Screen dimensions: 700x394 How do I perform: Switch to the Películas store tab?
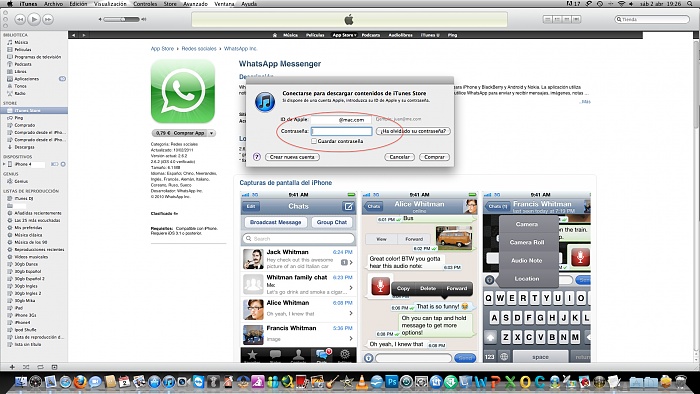(315, 35)
